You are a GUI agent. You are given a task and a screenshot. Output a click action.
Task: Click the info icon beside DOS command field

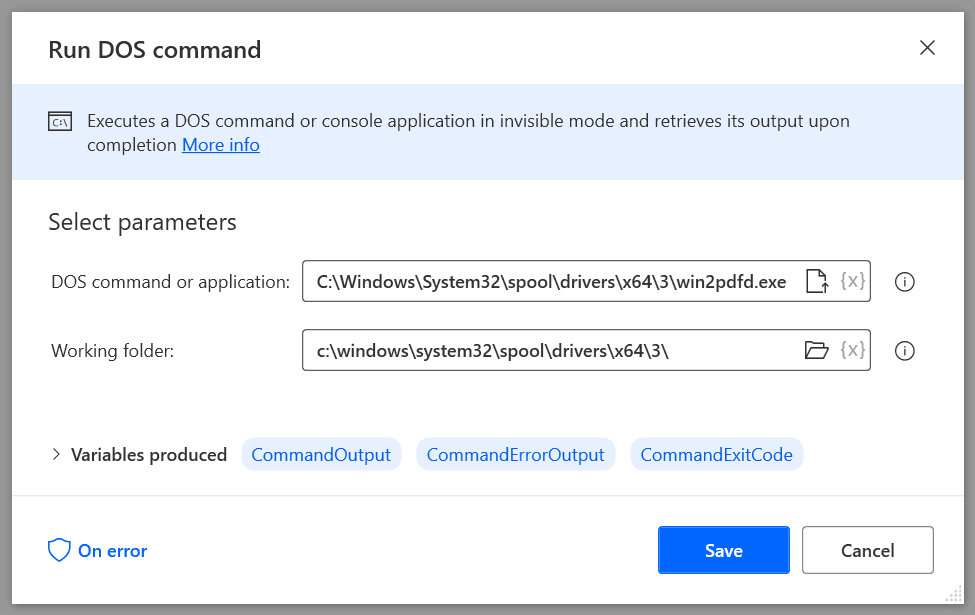tap(905, 281)
